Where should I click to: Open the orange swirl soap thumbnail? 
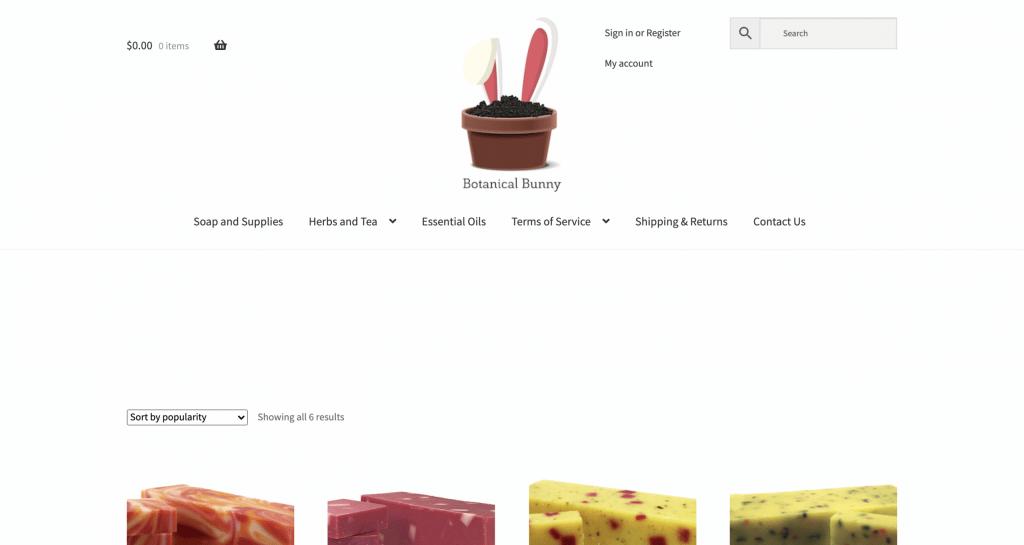[x=210, y=514]
